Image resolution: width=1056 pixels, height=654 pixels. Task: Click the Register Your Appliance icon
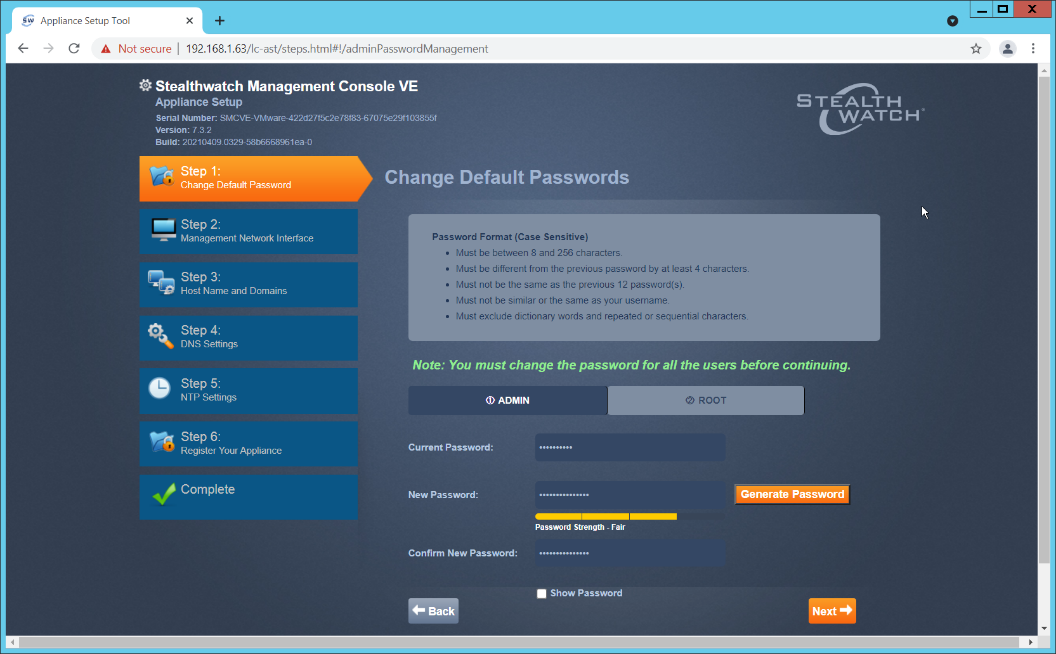pos(160,444)
